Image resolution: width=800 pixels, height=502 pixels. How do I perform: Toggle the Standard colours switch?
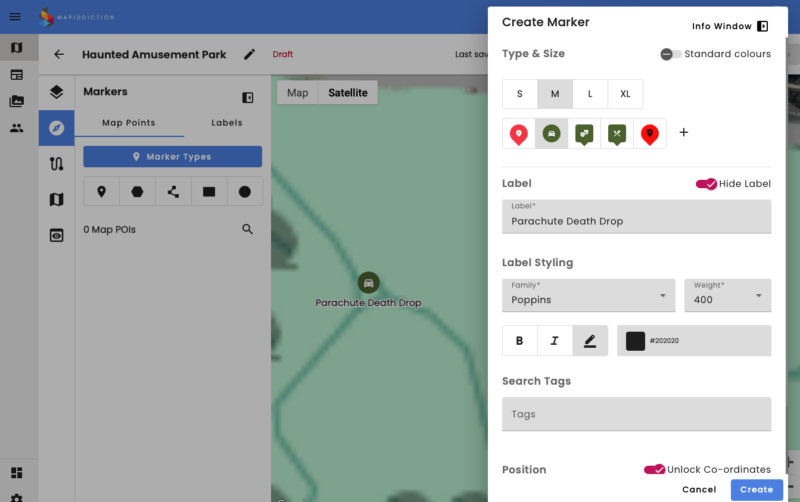(670, 54)
